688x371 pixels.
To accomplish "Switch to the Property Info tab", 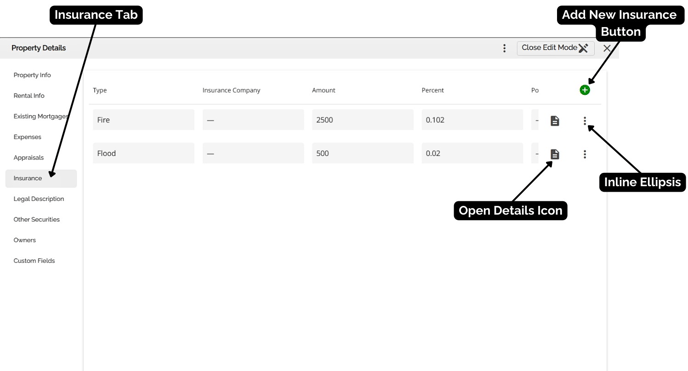I will 32,75.
